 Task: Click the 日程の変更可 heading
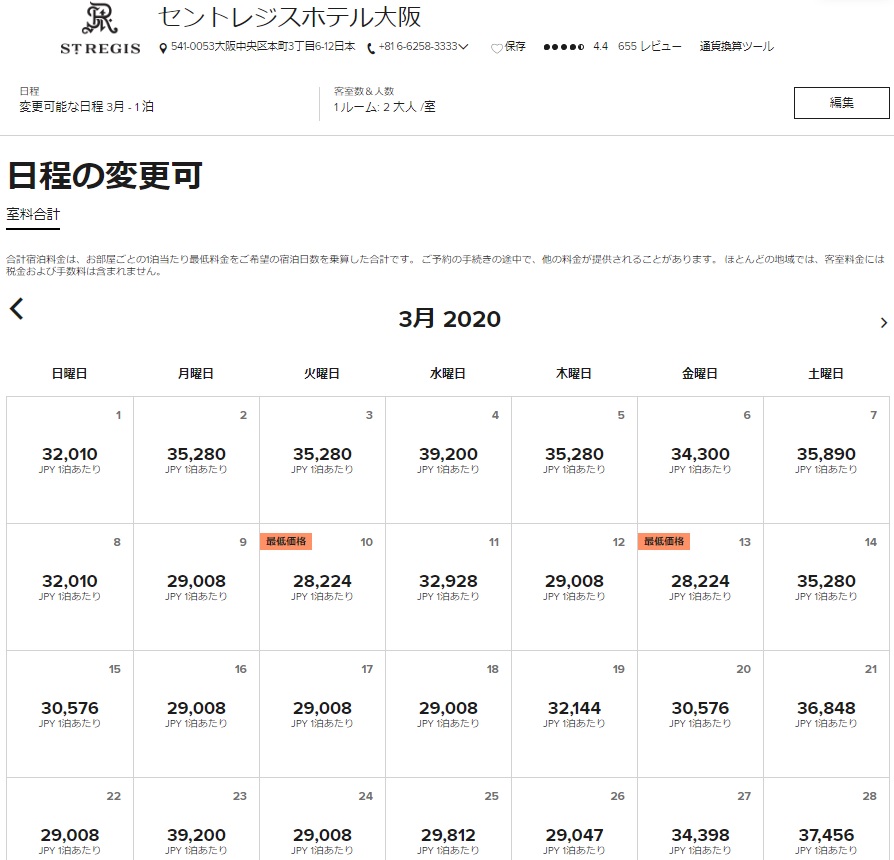click(x=105, y=175)
